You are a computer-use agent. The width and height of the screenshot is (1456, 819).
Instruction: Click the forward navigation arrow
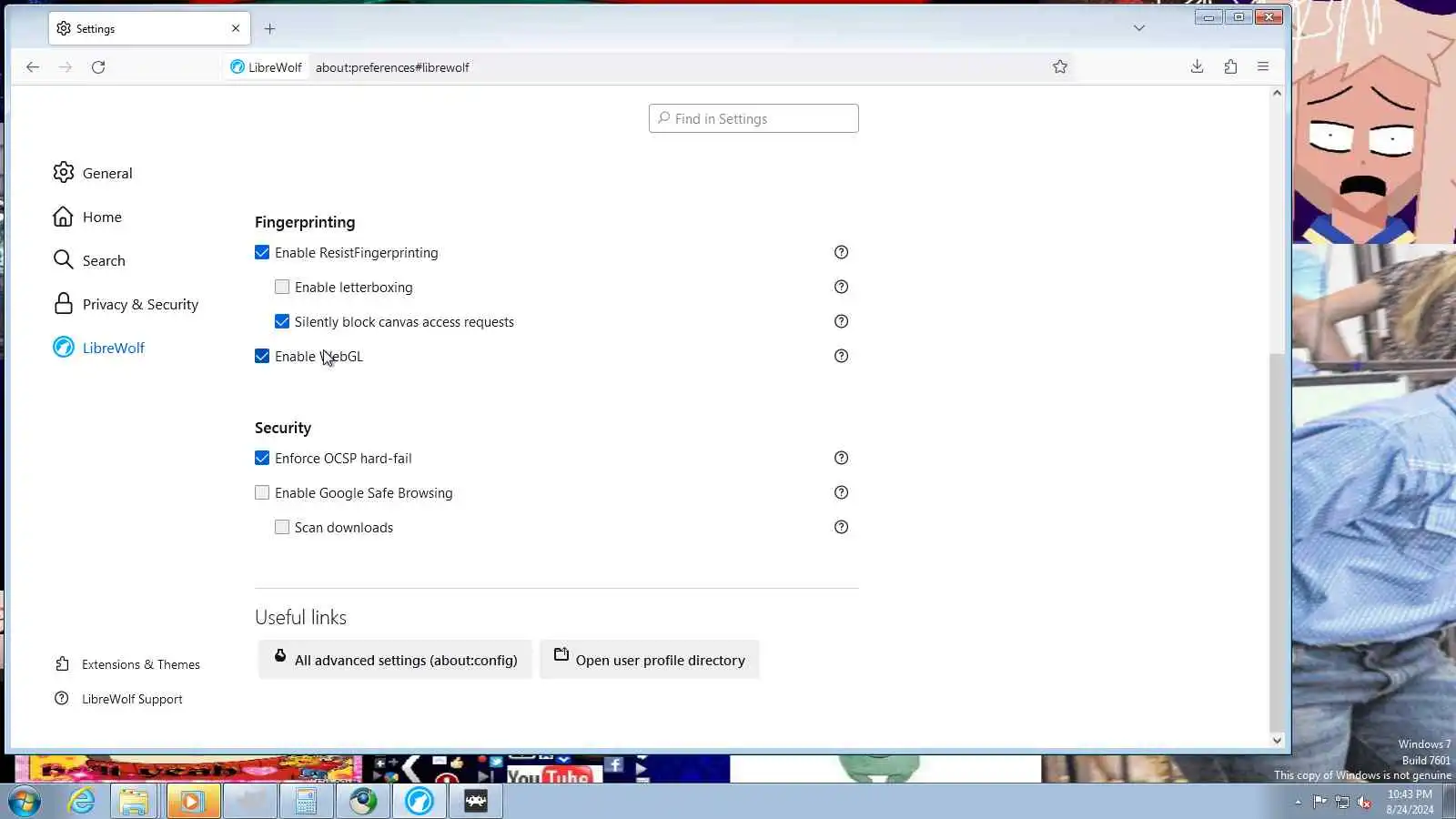tap(66, 67)
